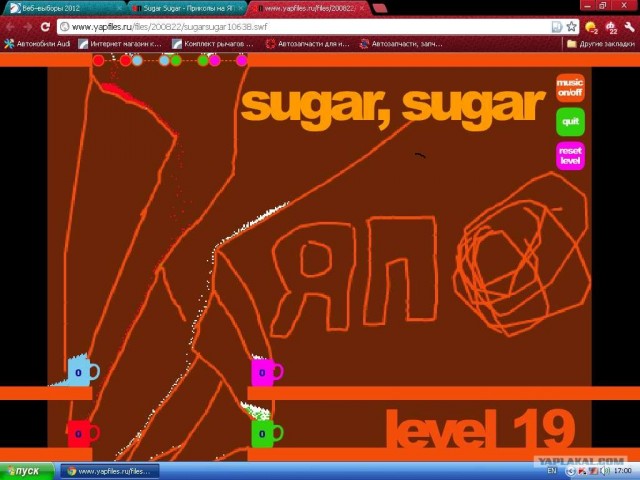
Task: Expand hidden tray icons with the arrow
Action: tap(571, 471)
